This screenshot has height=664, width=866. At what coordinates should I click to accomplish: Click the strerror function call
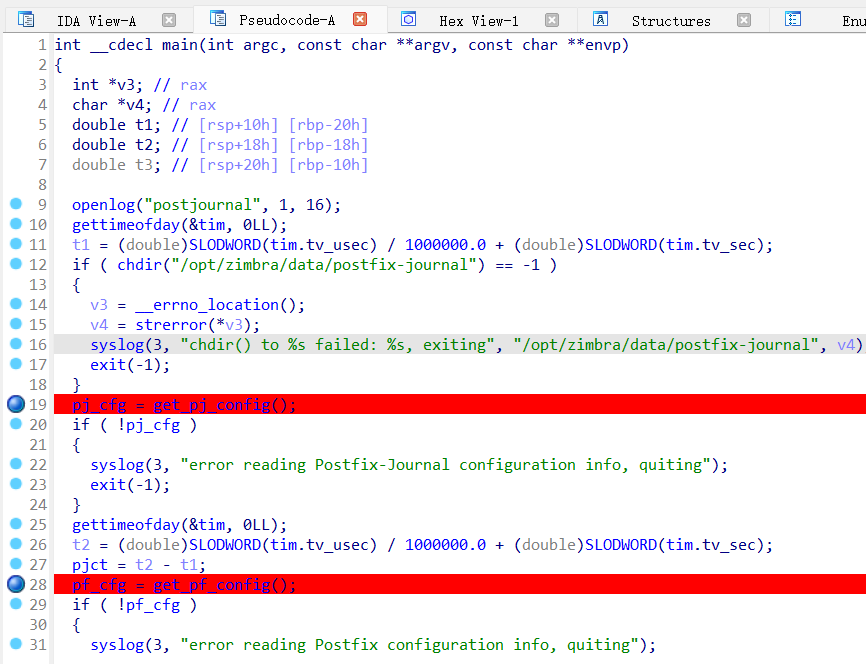(171, 325)
